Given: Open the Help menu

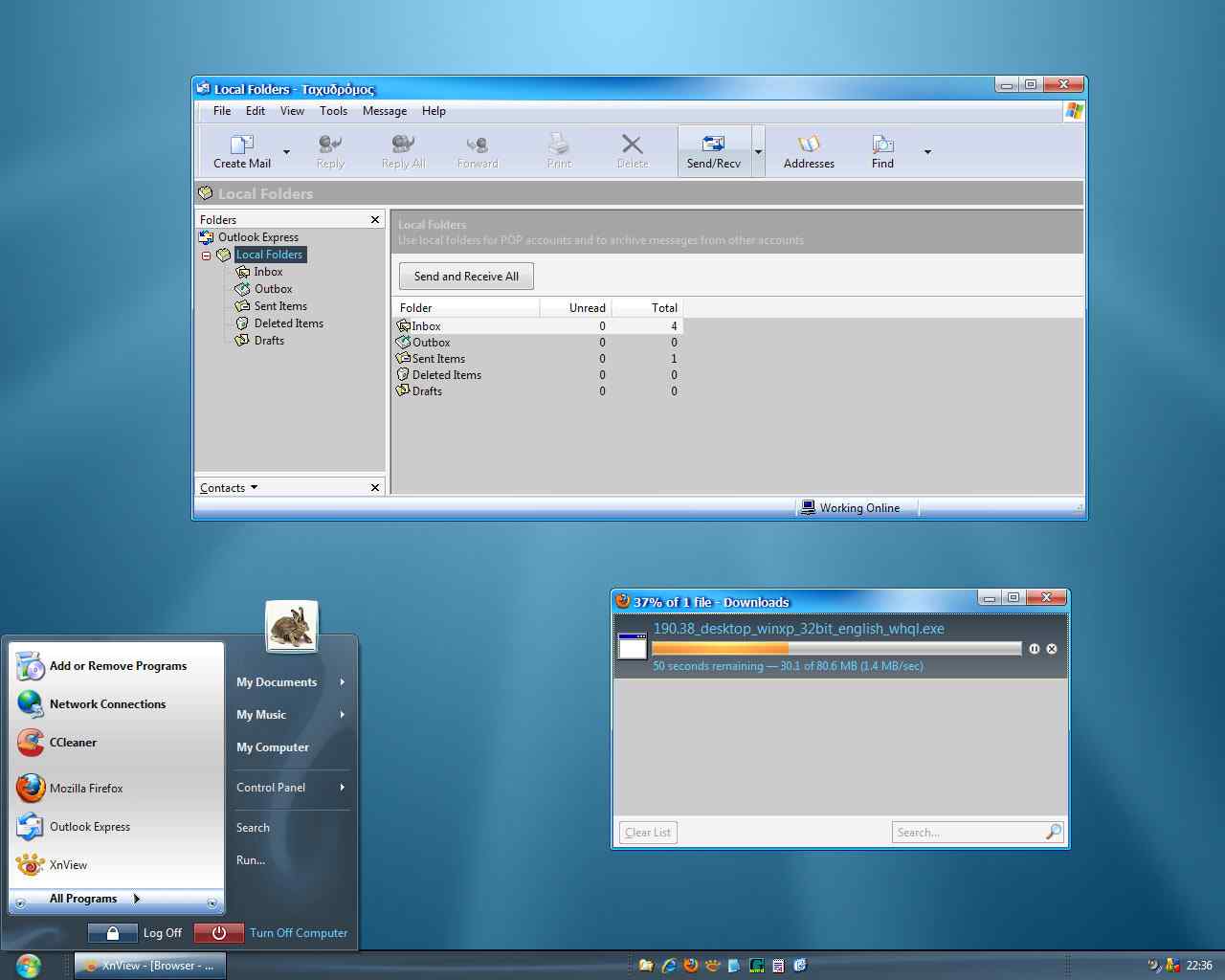Looking at the screenshot, I should 434,111.
